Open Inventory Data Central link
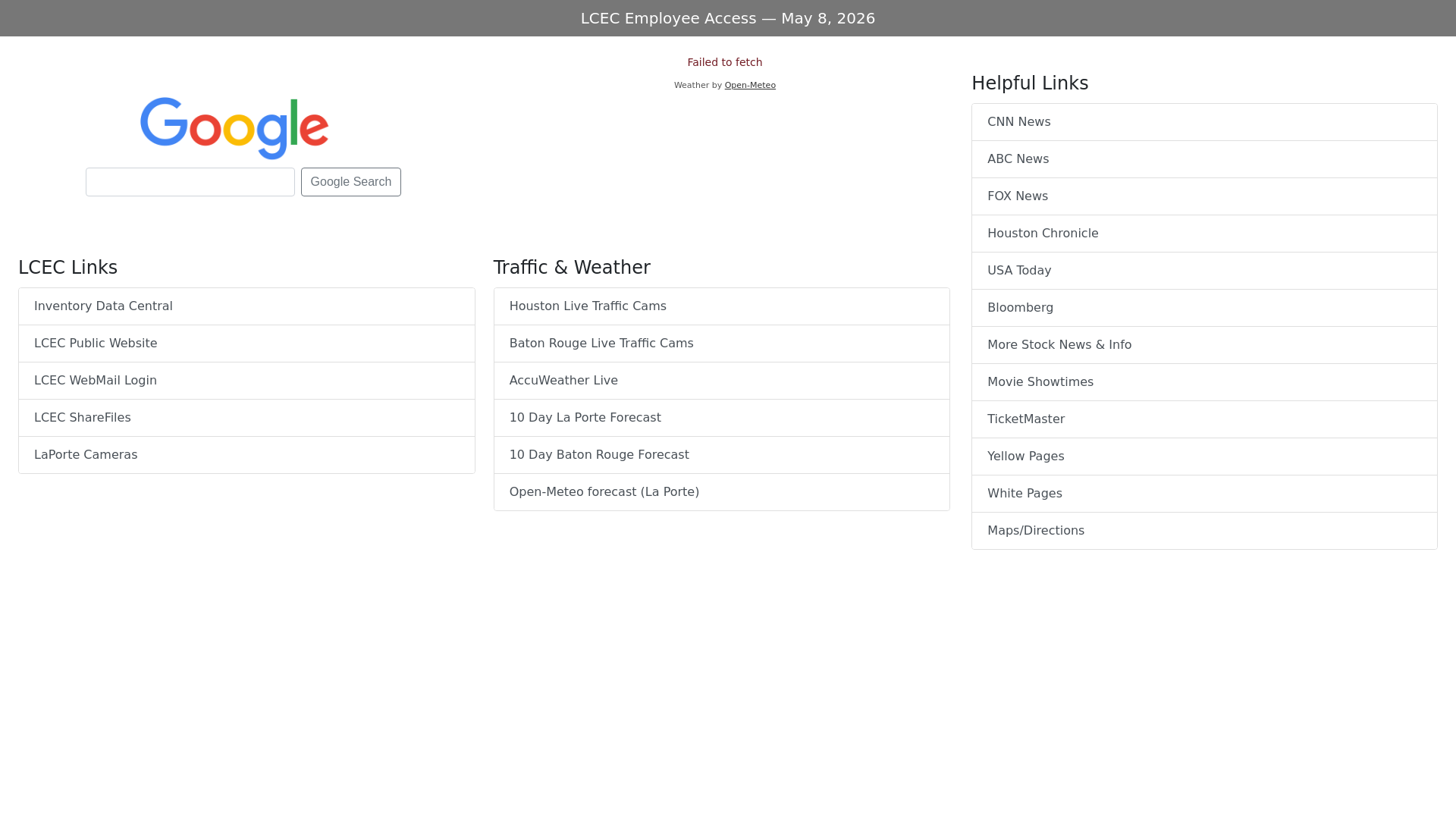 tap(246, 306)
